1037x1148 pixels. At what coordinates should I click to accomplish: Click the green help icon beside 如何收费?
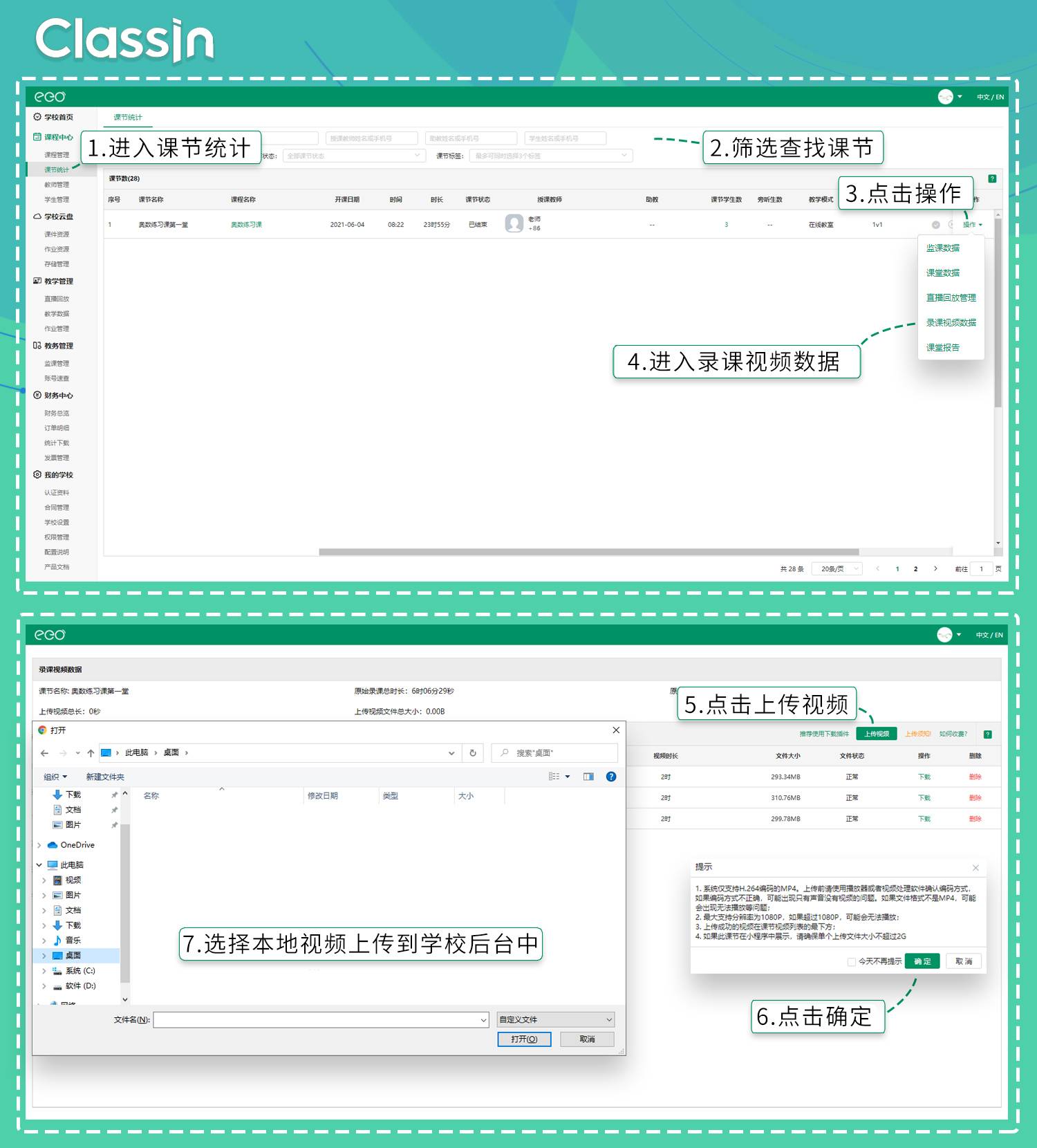[988, 734]
